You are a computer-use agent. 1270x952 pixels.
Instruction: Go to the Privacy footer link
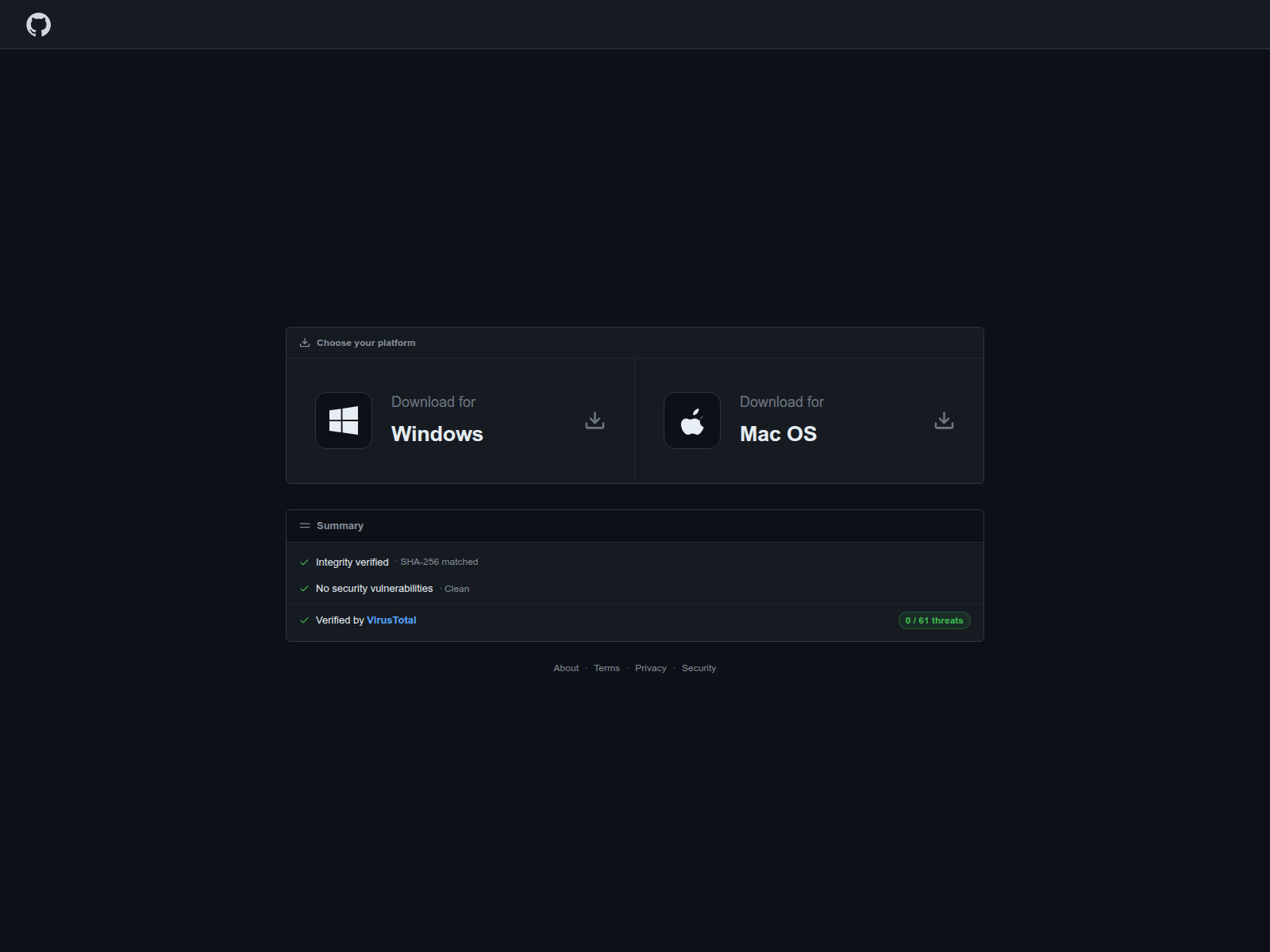coord(651,668)
